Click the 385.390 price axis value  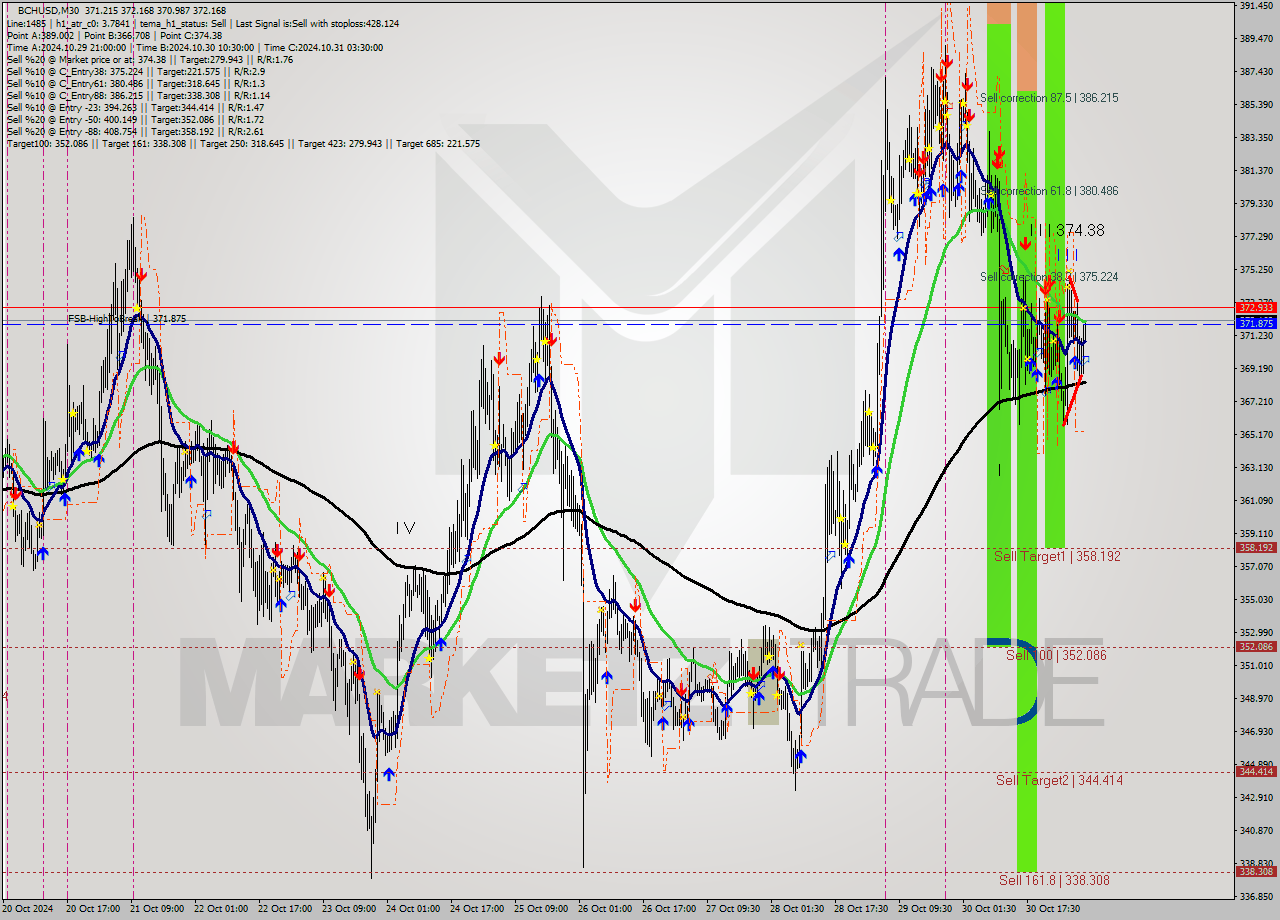[x=1256, y=105]
